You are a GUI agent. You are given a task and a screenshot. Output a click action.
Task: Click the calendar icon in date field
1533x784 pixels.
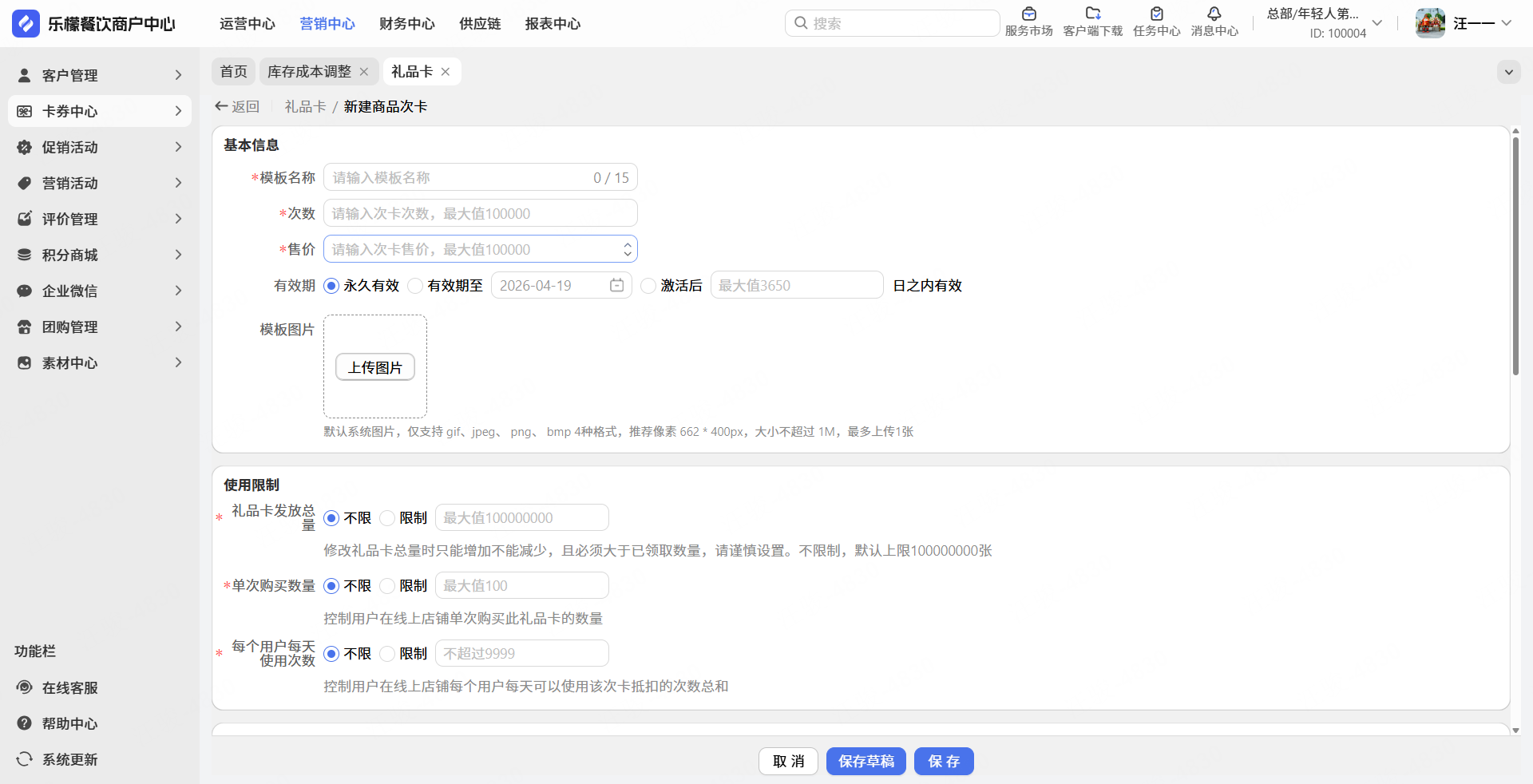616,285
